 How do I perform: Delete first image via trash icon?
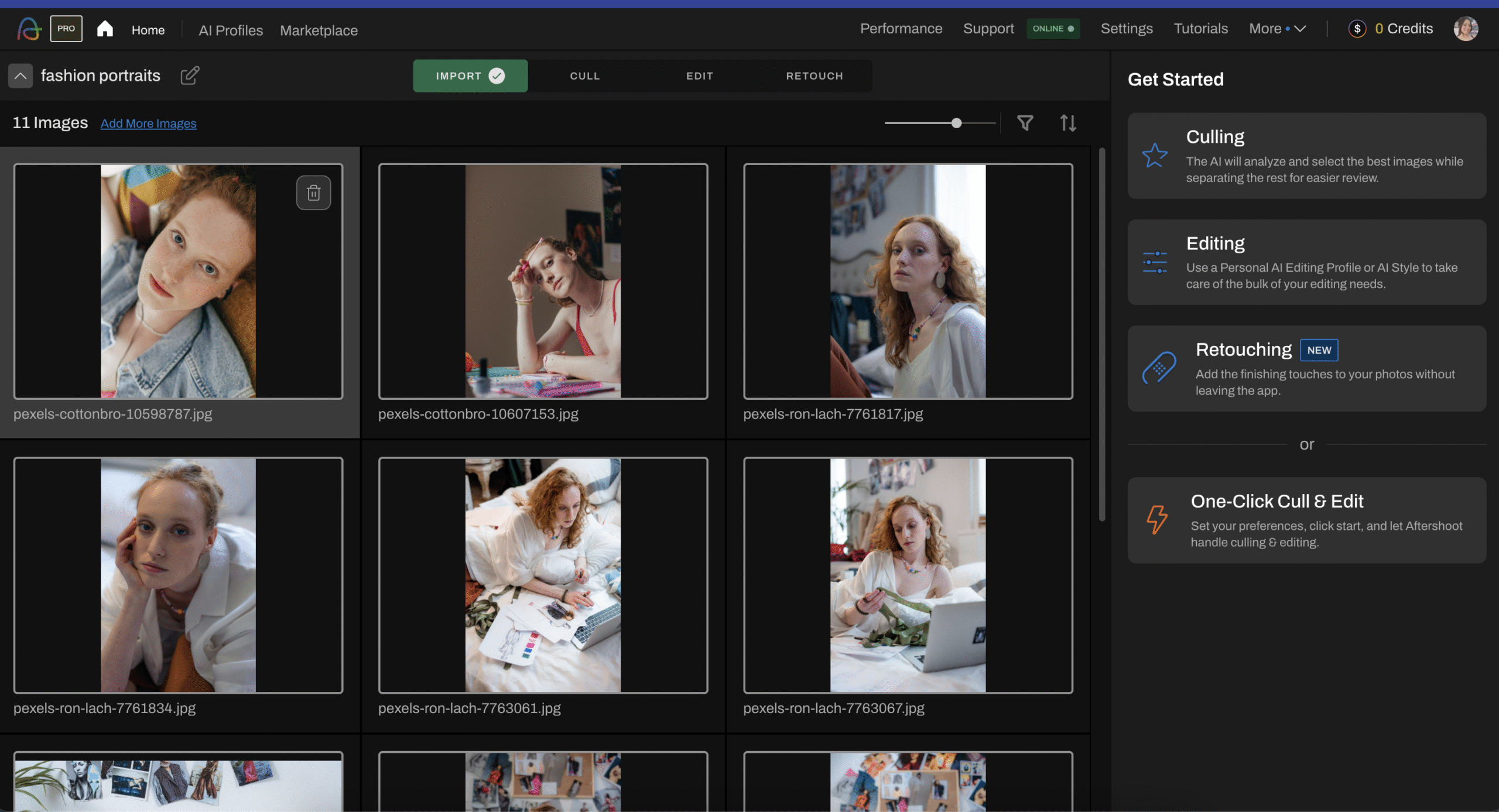click(x=313, y=193)
